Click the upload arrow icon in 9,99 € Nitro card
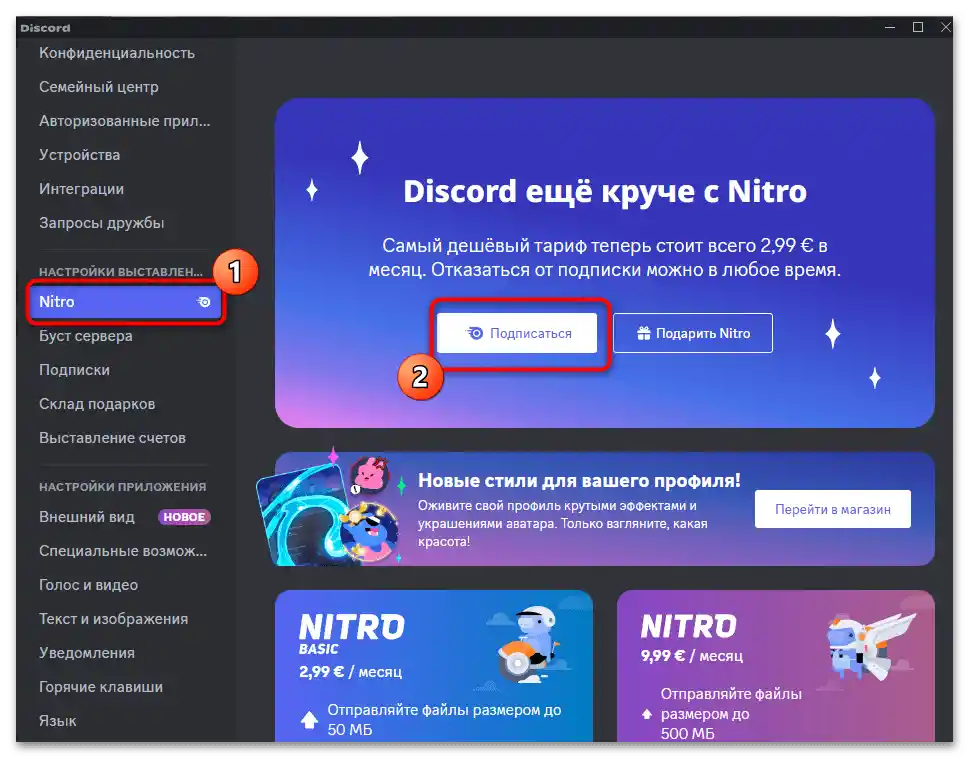Screen dimensions: 969x758 point(647,714)
